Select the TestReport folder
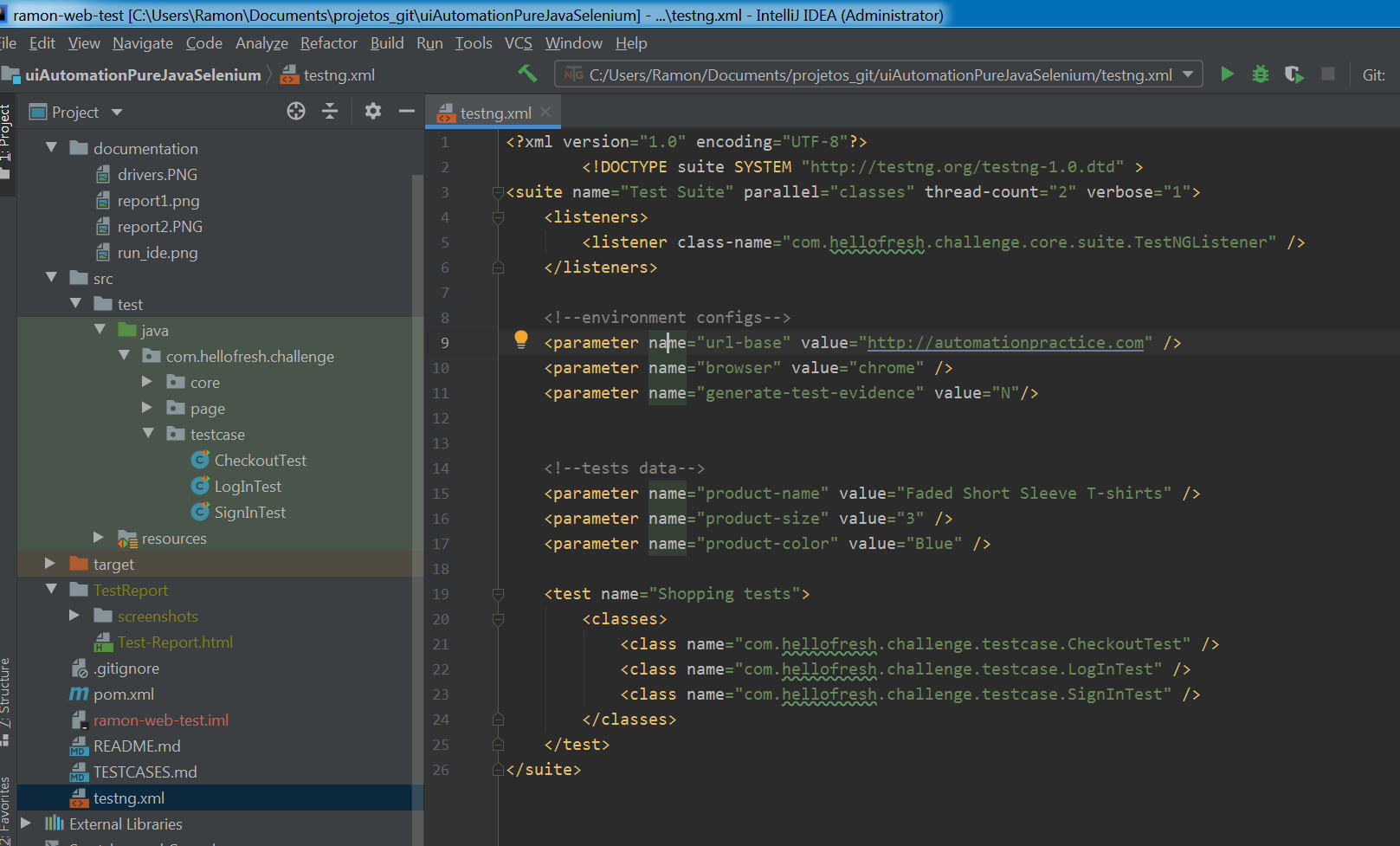1400x846 pixels. [130, 591]
